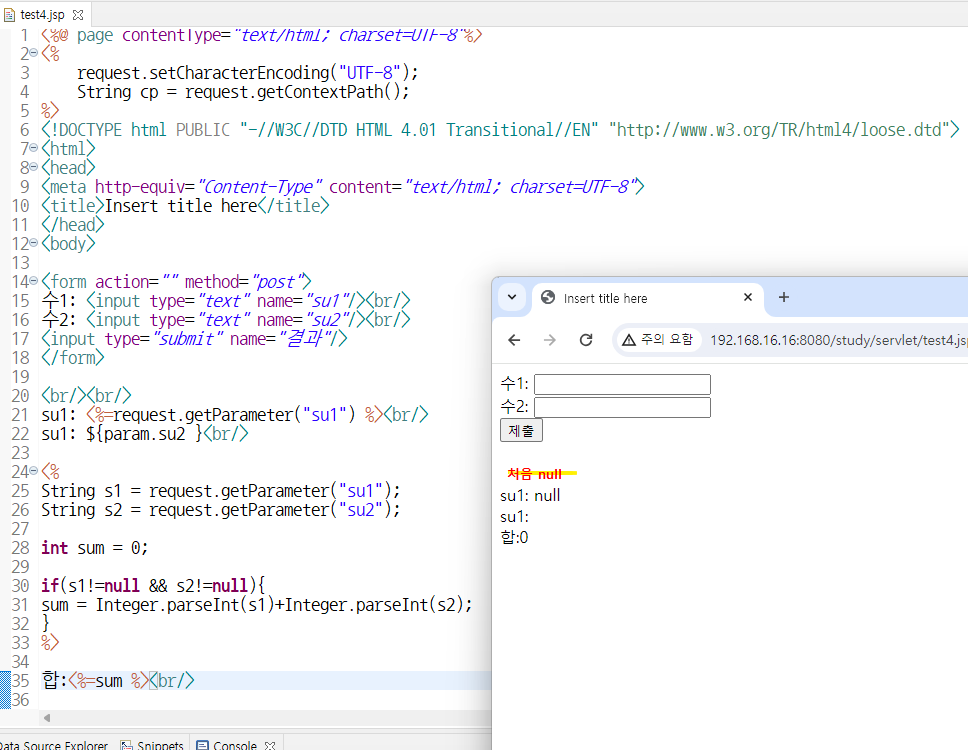Click the test4.jsp file icon in the editor tab
968x750 pixels.
[9, 14]
